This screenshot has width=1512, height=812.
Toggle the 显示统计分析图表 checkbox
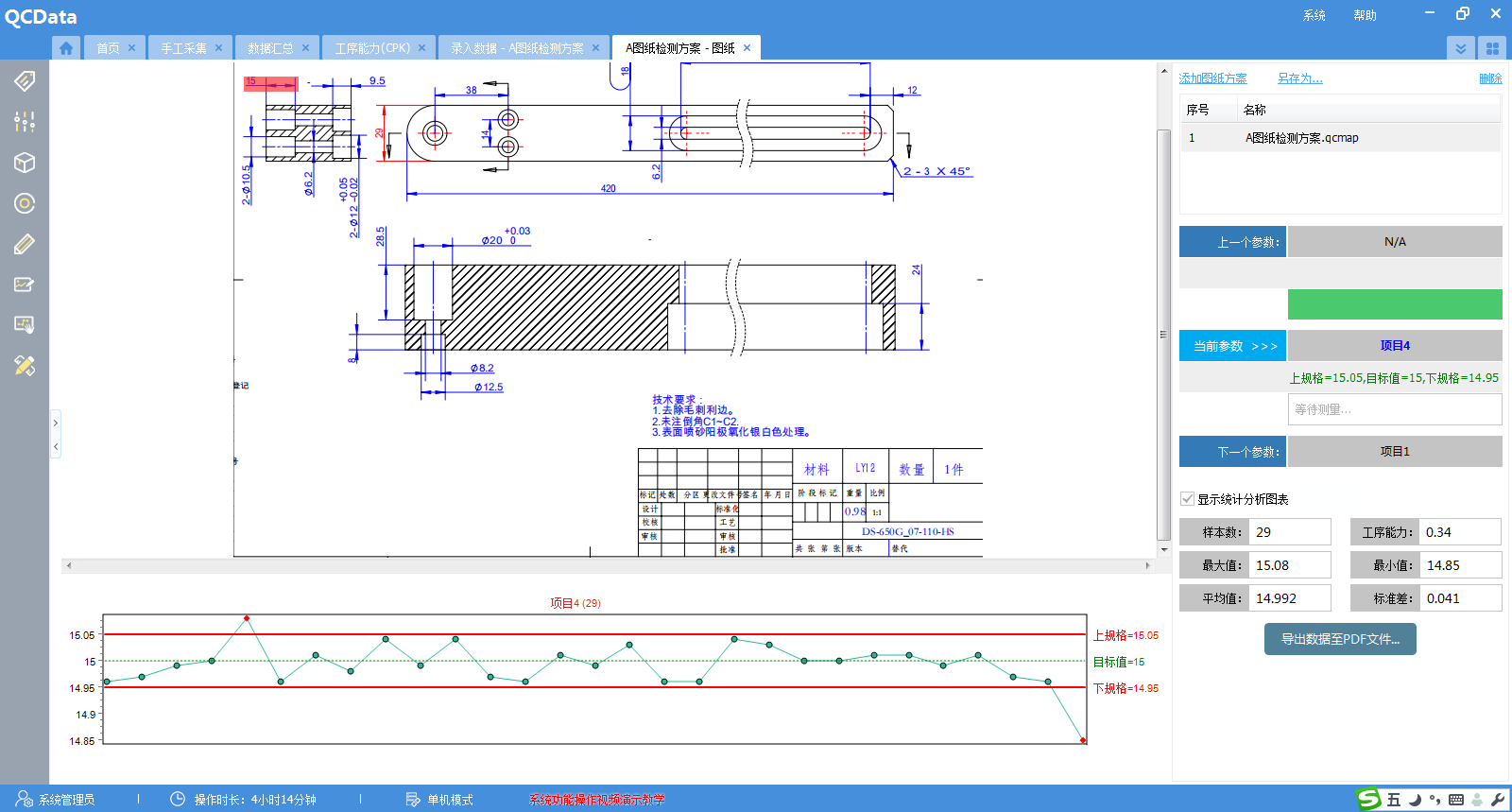coord(1188,499)
